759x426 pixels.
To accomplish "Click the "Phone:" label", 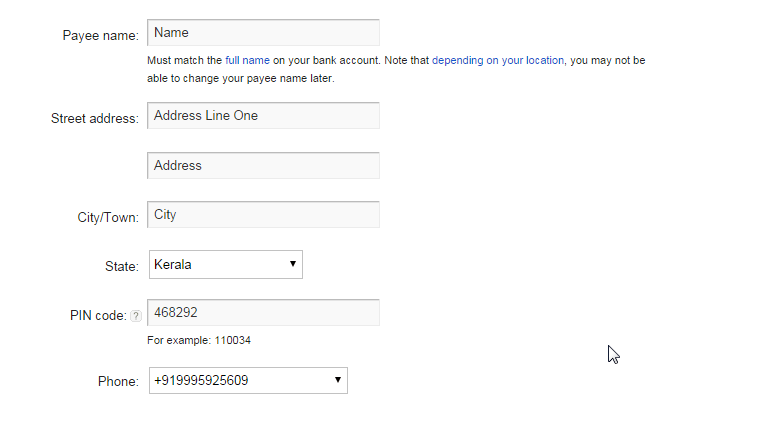I will point(118,381).
